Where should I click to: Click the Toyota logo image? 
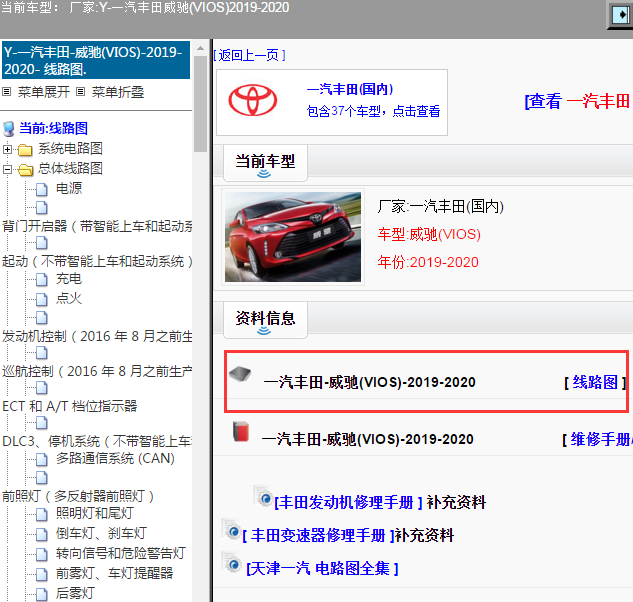(x=253, y=100)
